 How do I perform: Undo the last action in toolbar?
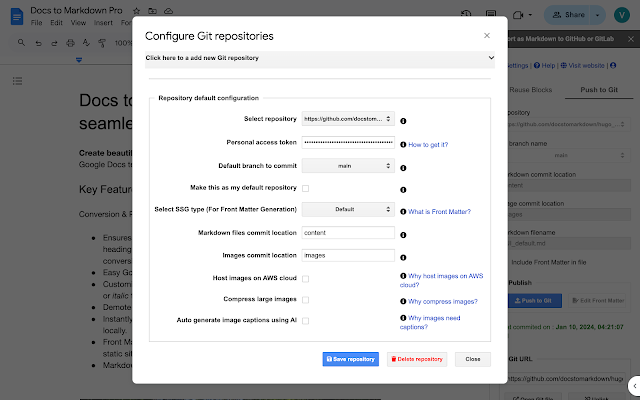(38, 43)
